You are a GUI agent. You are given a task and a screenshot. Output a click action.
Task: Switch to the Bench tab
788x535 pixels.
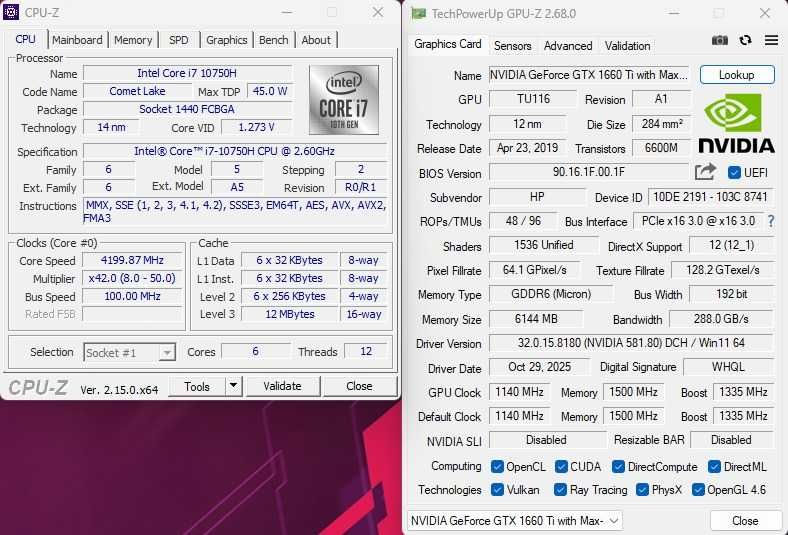pos(273,40)
